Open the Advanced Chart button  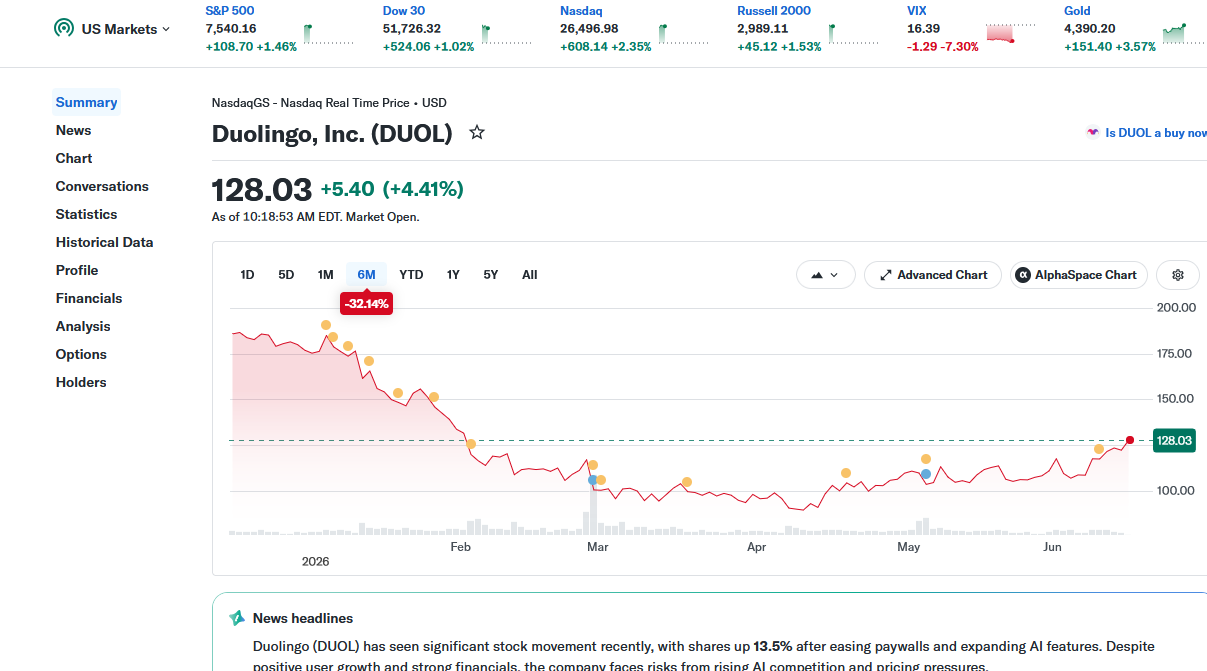click(933, 275)
